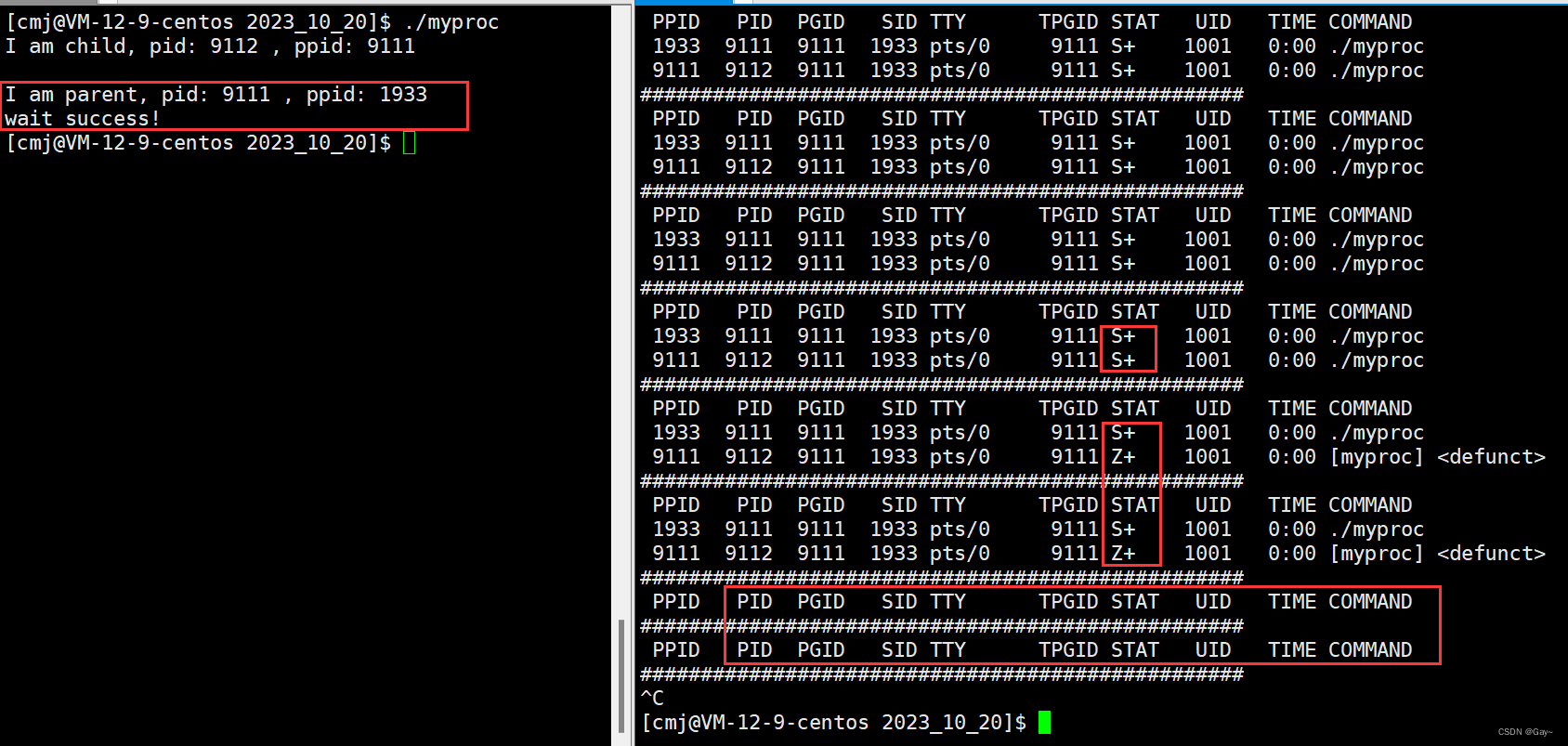Click COMMAND in the topmost ps header row

click(x=1370, y=22)
